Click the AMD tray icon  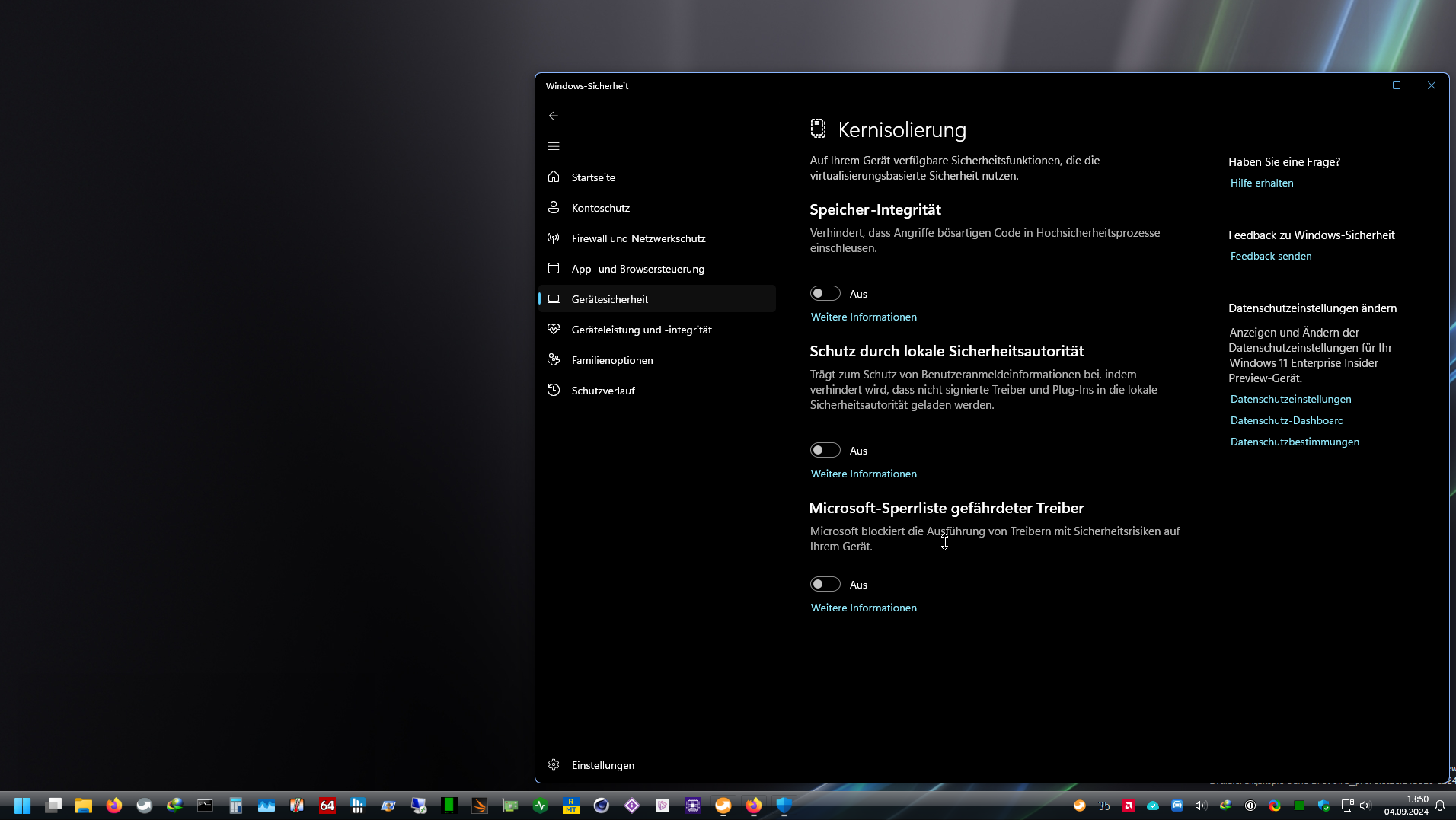[x=1129, y=806]
